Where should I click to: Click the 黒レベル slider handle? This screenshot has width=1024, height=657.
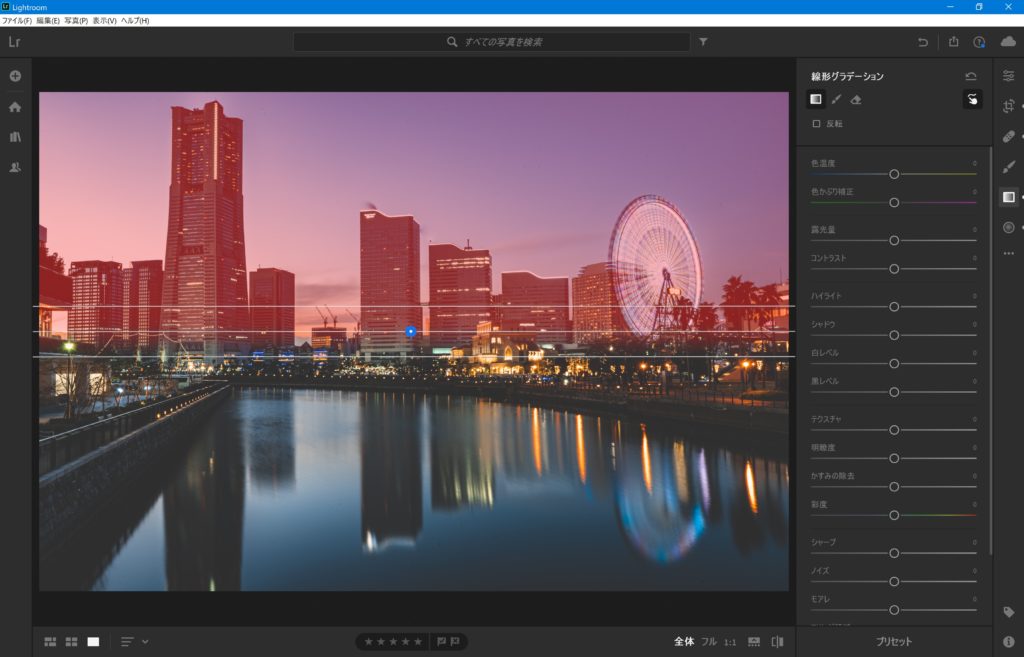[x=894, y=393]
